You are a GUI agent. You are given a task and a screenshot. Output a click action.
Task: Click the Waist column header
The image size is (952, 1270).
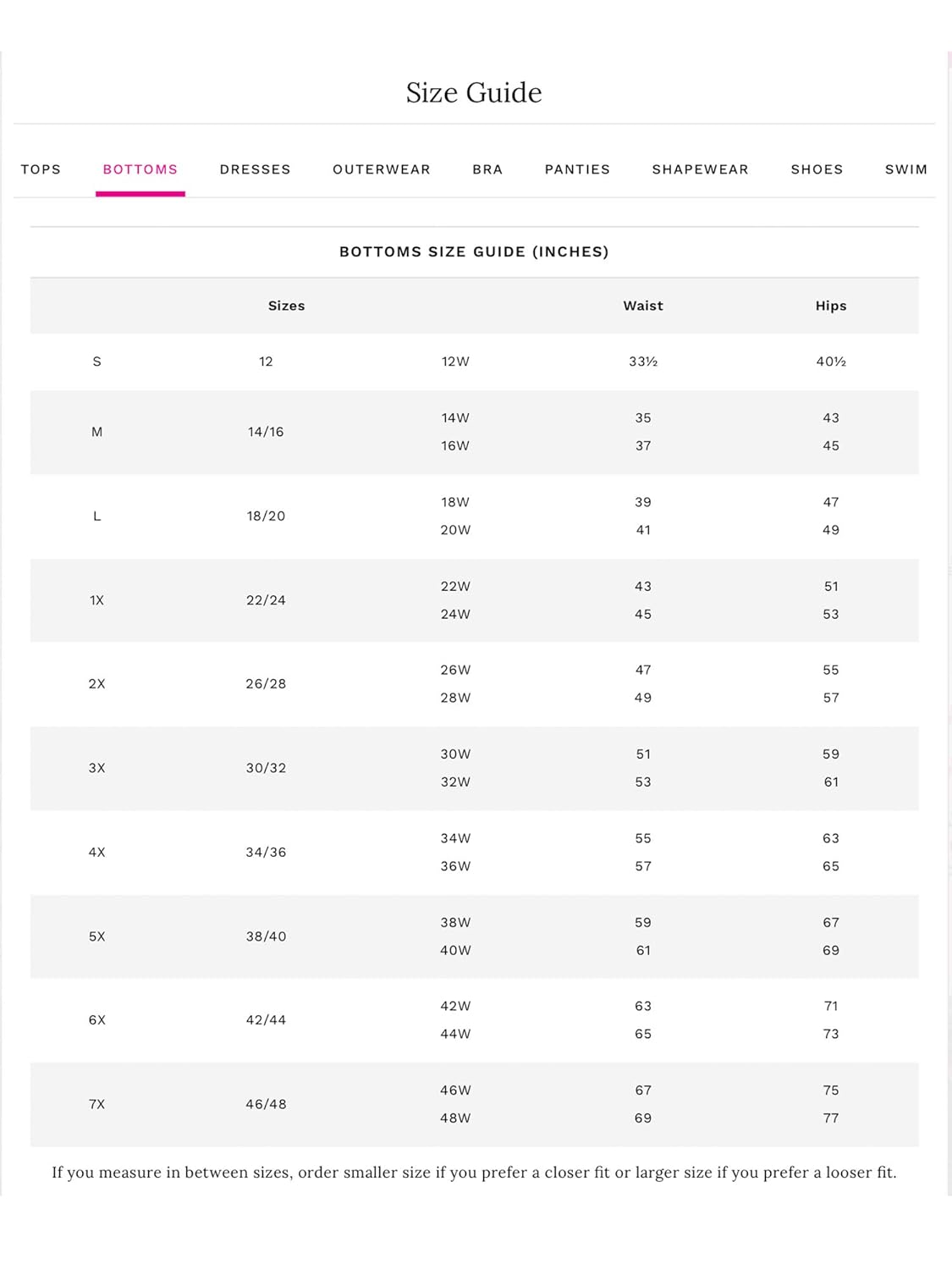click(643, 306)
